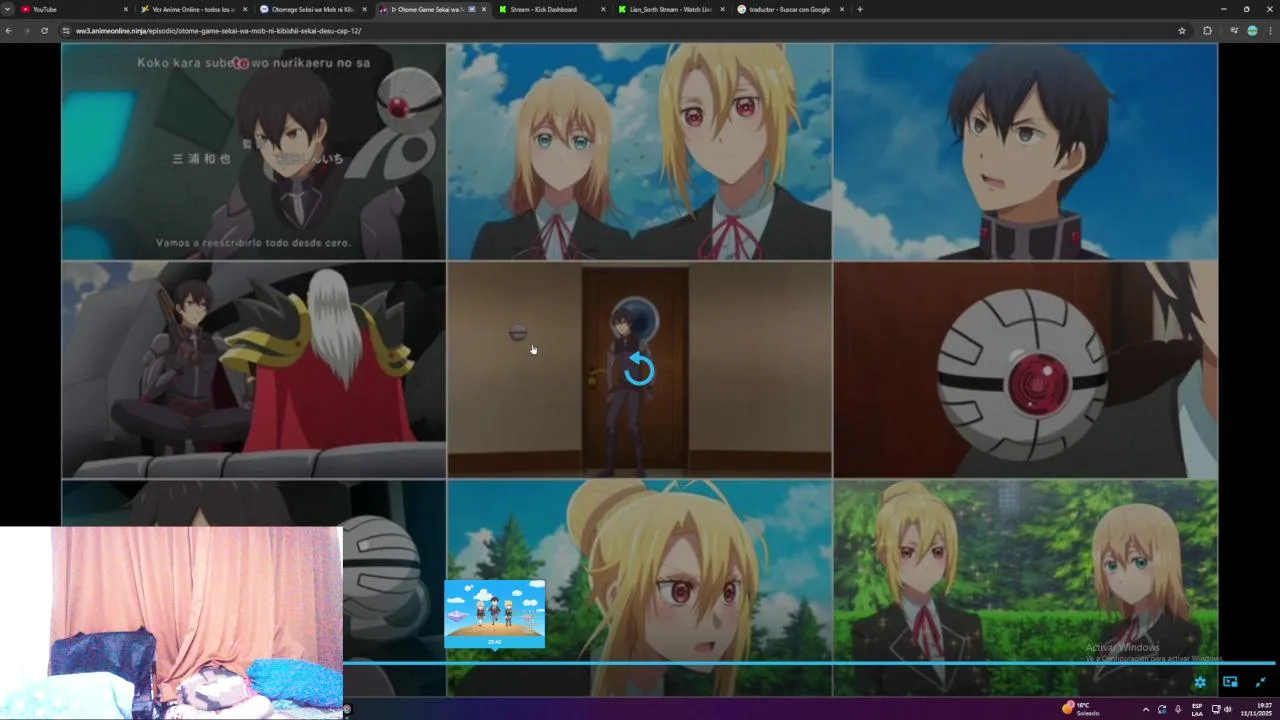
Task: Open the clock showing 19:27
Action: (x=1258, y=709)
